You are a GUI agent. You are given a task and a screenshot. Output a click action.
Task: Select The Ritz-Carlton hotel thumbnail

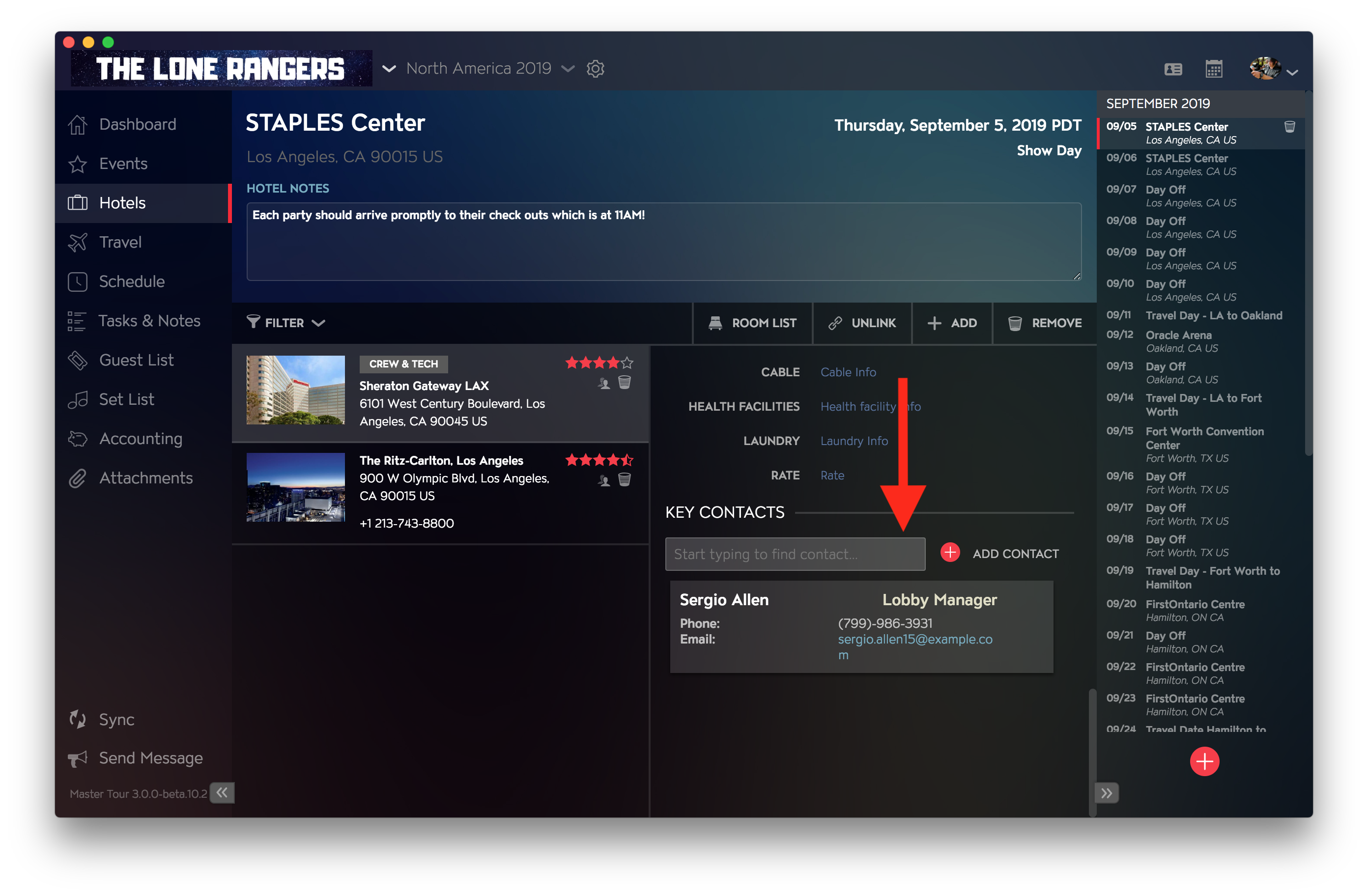pyautogui.click(x=295, y=487)
